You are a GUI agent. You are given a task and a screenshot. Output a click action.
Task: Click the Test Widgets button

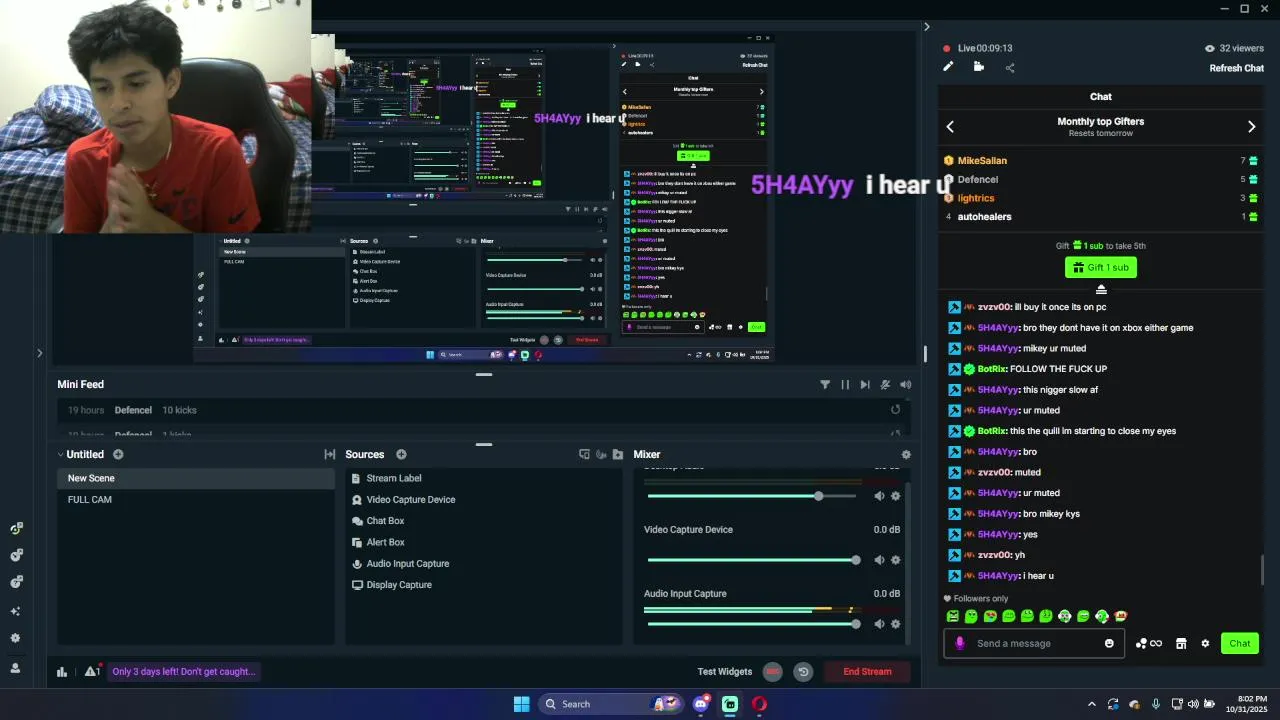tap(725, 672)
